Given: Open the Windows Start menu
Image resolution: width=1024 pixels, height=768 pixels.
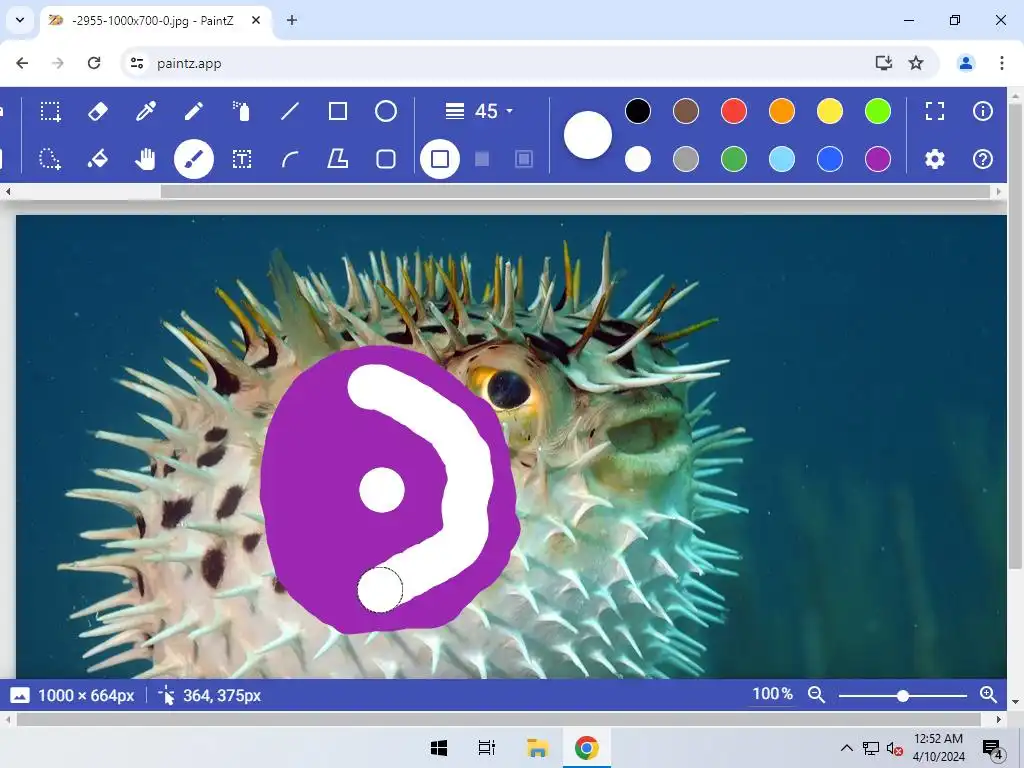Looking at the screenshot, I should point(439,748).
